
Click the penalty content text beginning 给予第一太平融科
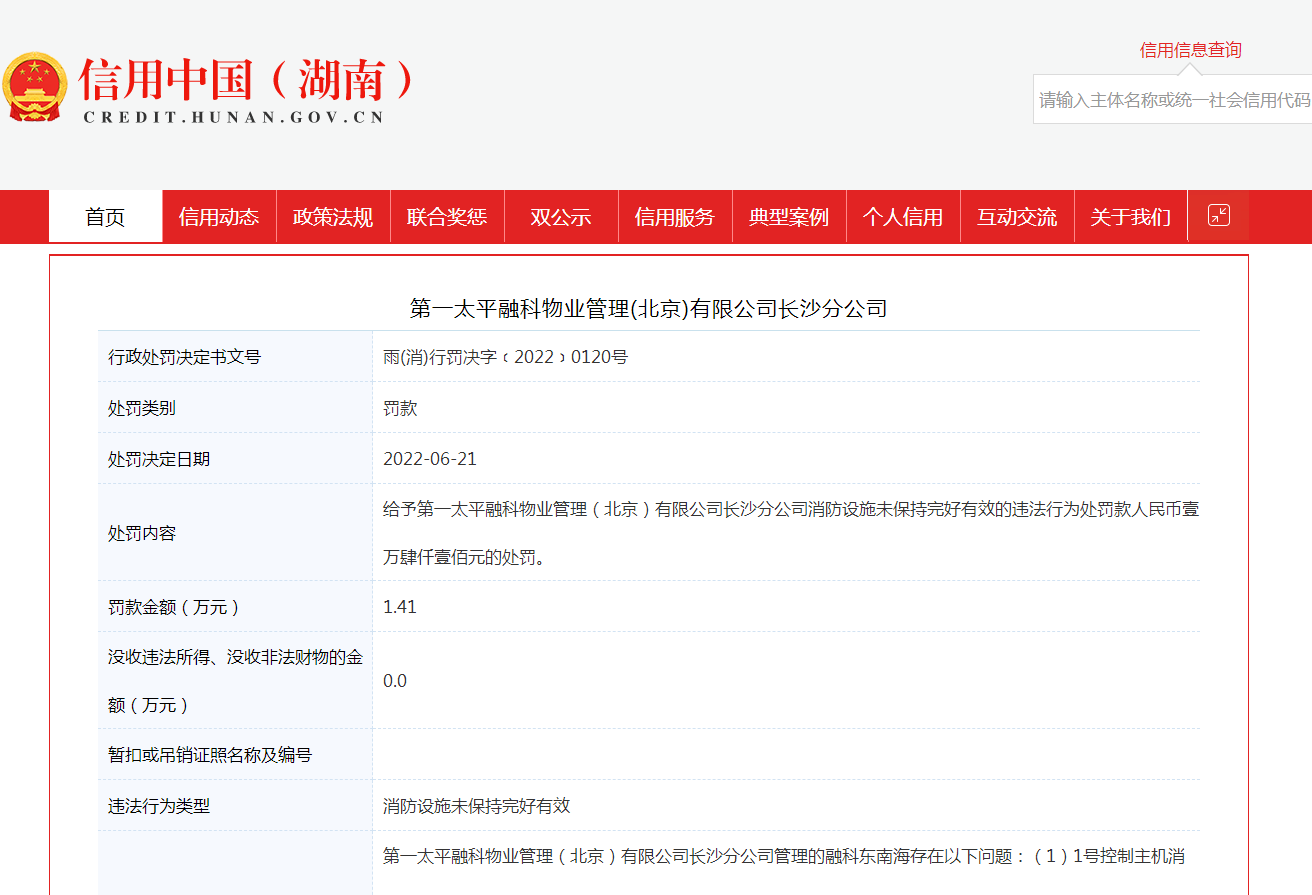791,533
